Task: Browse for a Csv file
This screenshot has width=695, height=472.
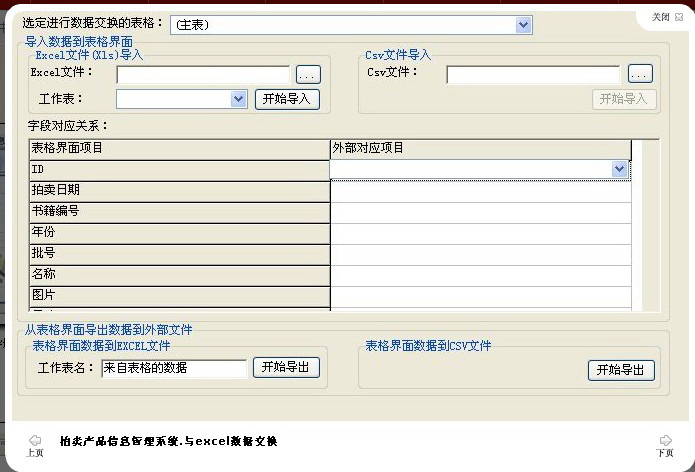Action: tap(640, 74)
